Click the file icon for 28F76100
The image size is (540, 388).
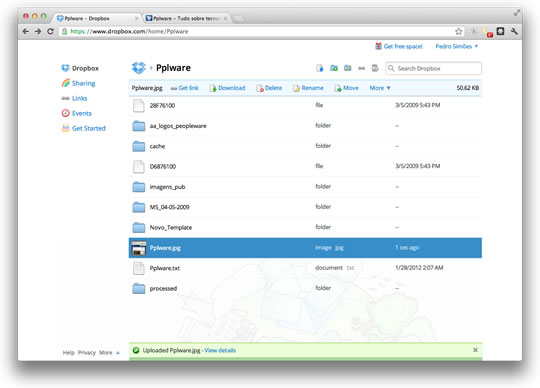138,105
